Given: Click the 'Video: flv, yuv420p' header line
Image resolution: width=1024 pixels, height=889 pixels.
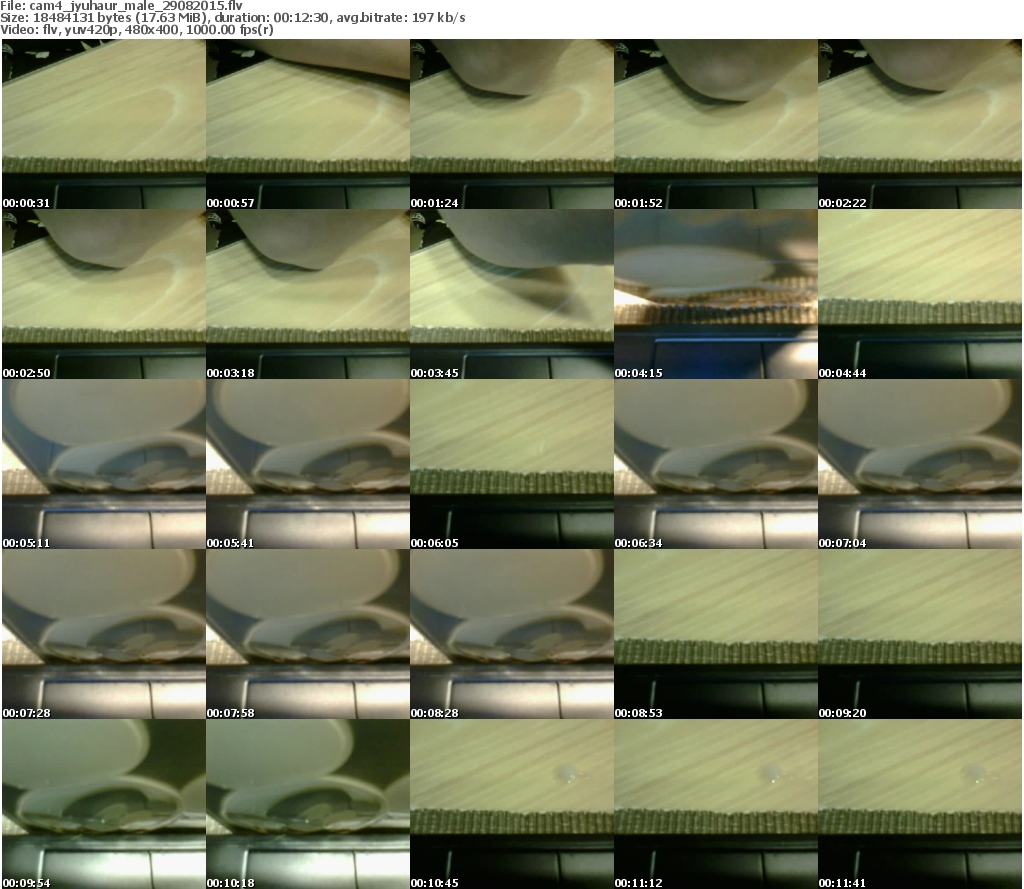Looking at the screenshot, I should pyautogui.click(x=136, y=30).
